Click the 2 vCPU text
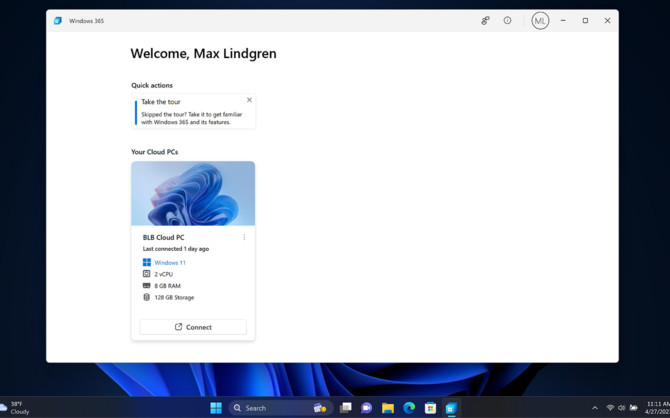The image size is (670, 418). pos(164,274)
